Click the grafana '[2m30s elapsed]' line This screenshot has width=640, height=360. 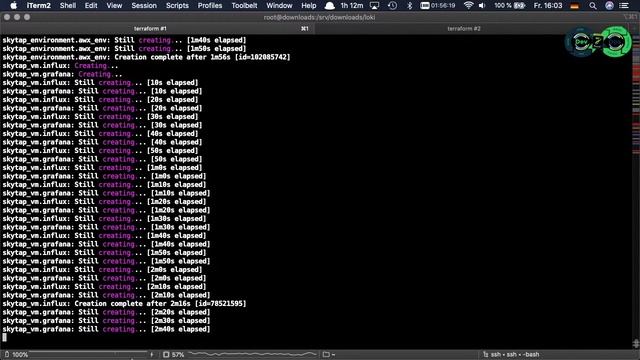coord(106,320)
